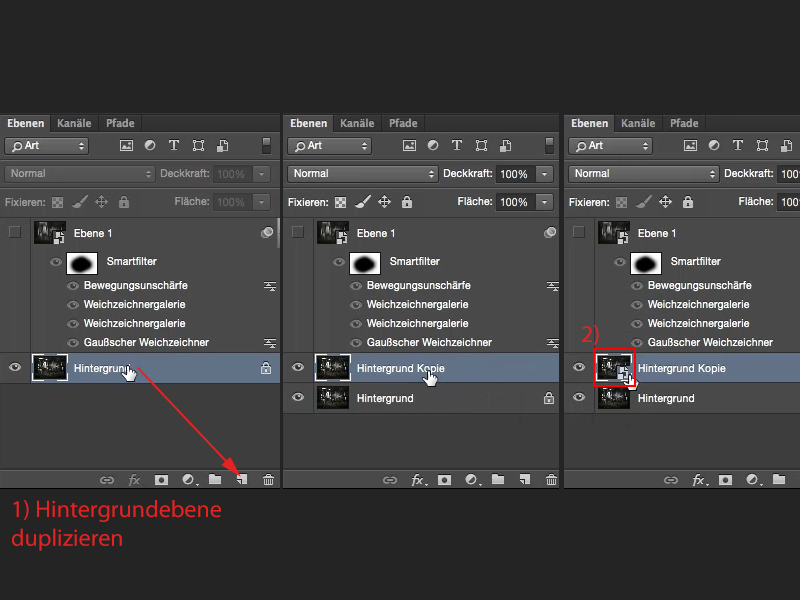This screenshot has height=600, width=800.
Task: Add a layer mask in left panel
Action: pyautogui.click(x=161, y=480)
